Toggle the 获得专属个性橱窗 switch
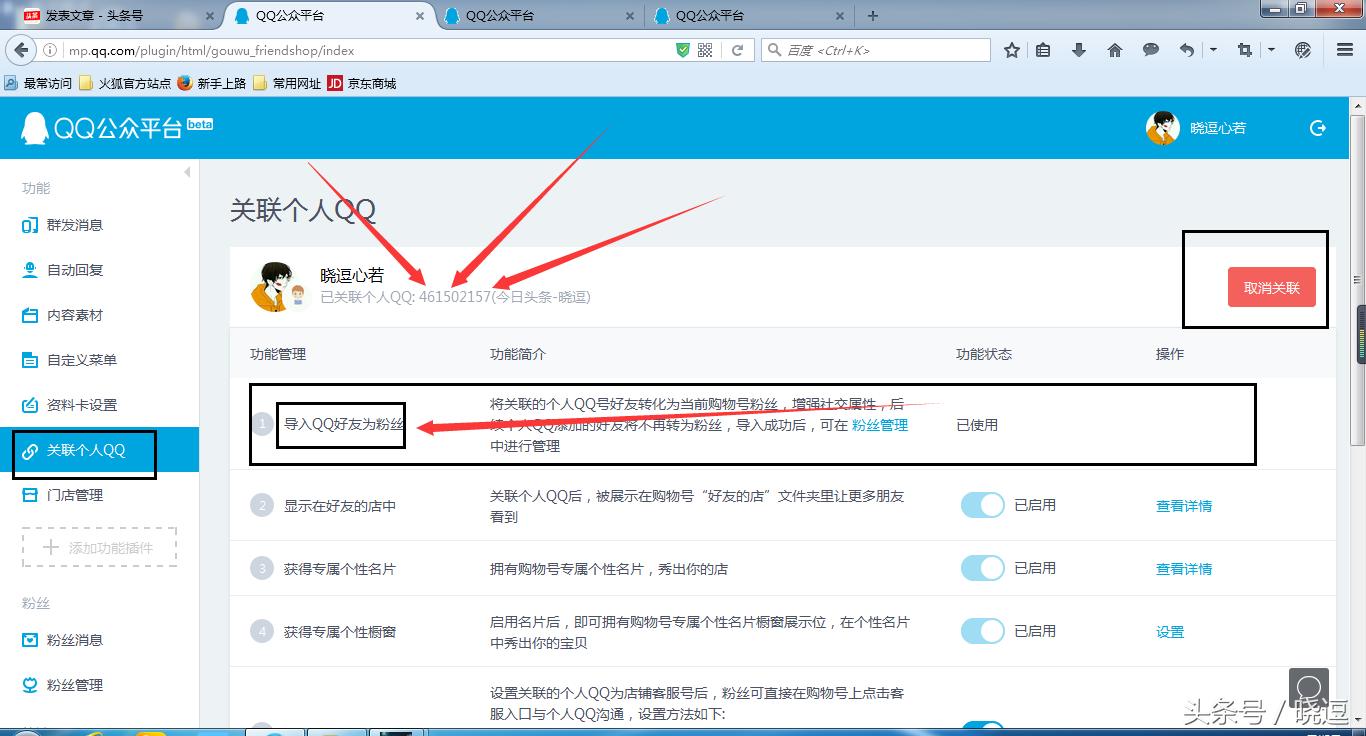This screenshot has width=1366, height=736. (x=982, y=631)
